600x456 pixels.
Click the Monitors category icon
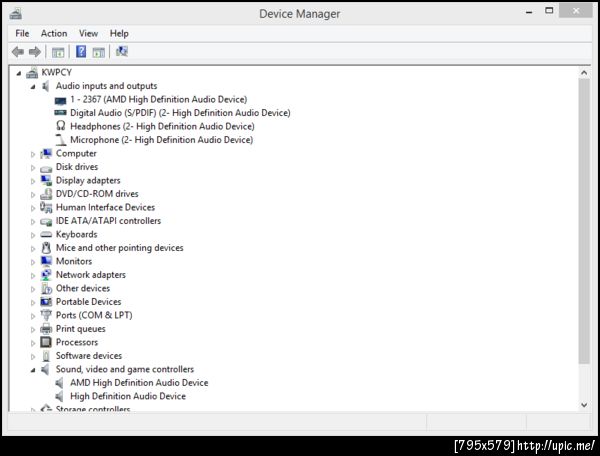click(x=46, y=261)
